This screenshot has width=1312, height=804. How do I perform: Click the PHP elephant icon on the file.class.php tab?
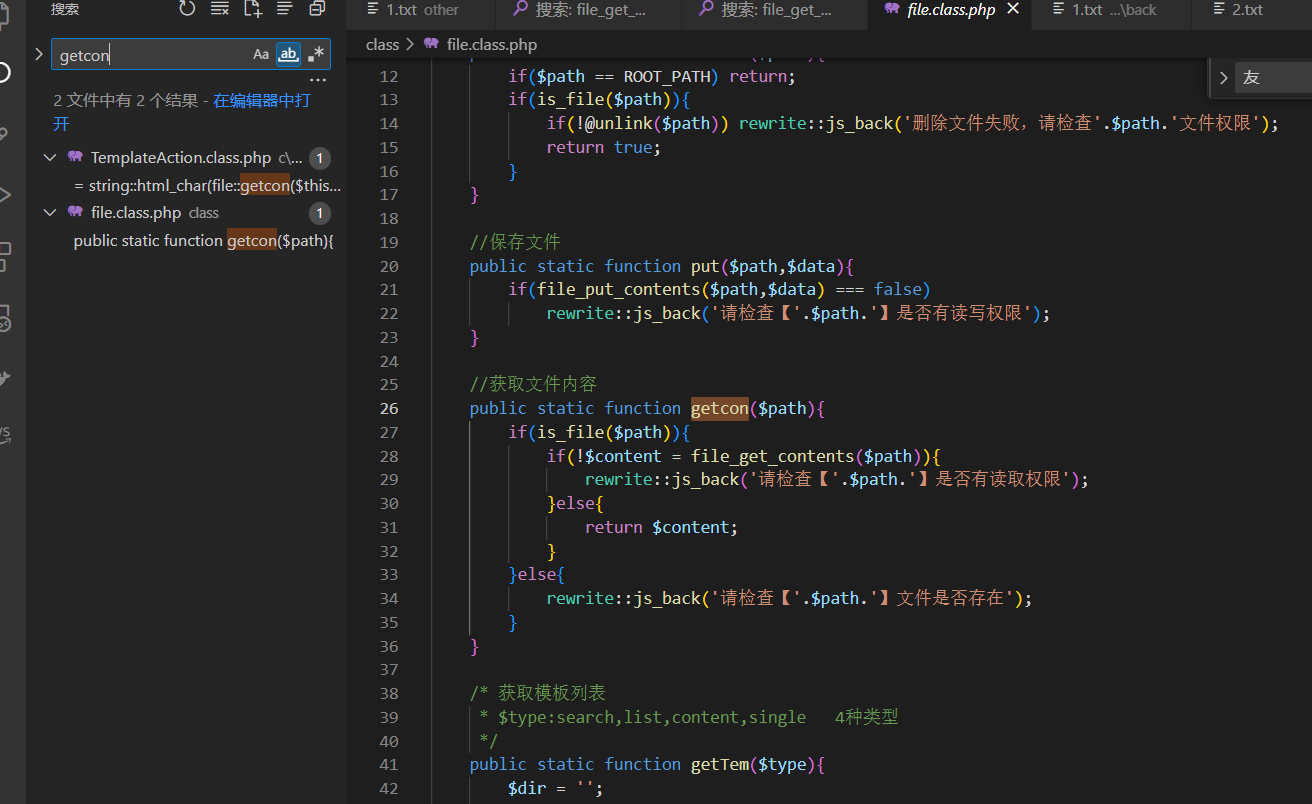point(891,9)
